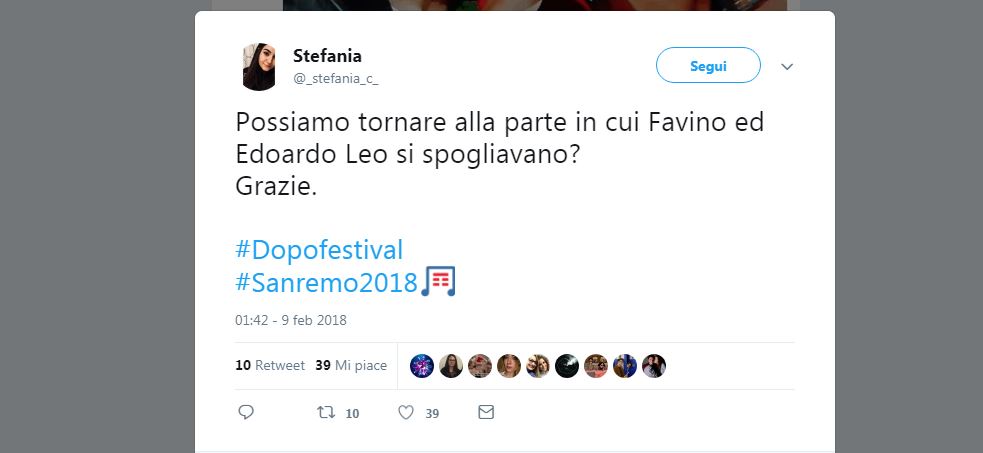
Task: Open the #Sanremo2018 hashtag
Action: pyautogui.click(x=326, y=282)
